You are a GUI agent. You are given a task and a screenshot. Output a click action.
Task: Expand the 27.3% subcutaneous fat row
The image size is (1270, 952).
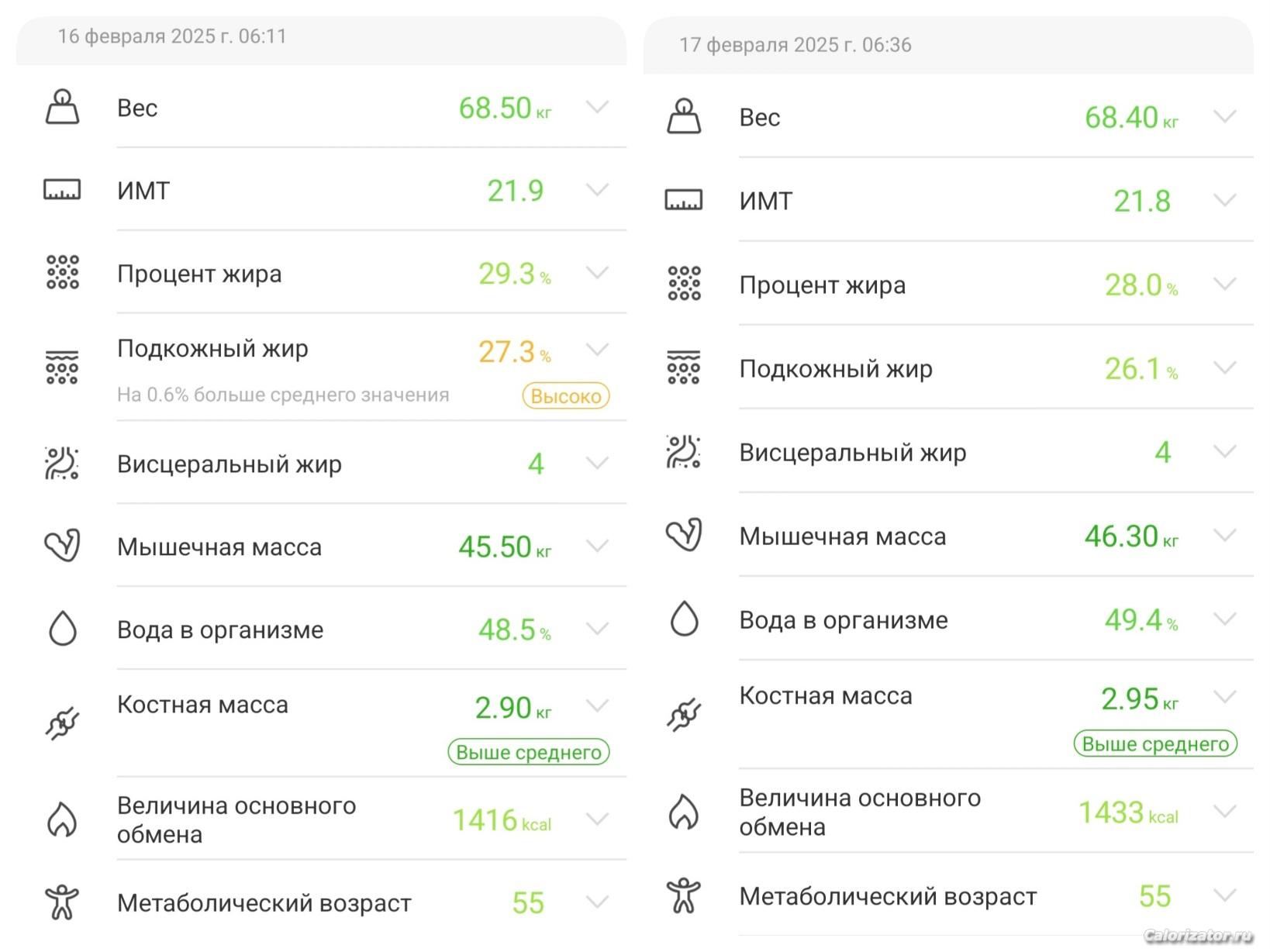coord(597,350)
